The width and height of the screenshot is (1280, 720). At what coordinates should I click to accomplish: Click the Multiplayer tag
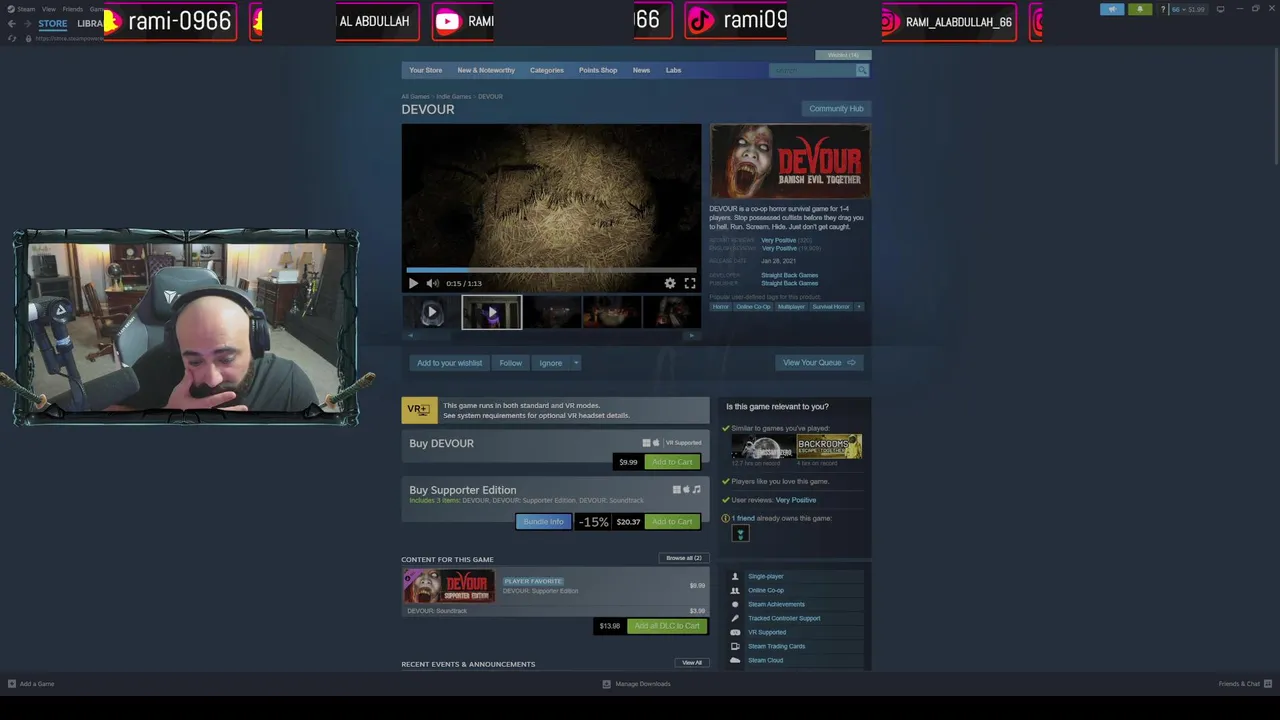791,306
